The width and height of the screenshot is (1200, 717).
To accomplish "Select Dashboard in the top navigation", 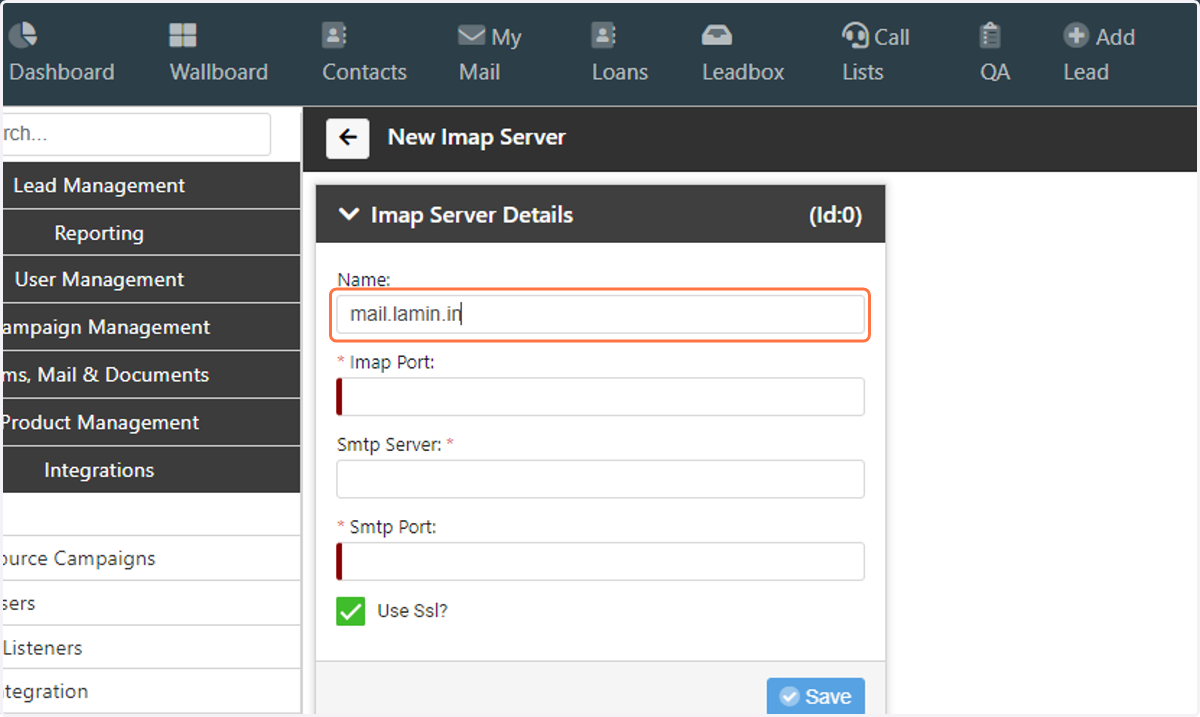I will (x=62, y=72).
